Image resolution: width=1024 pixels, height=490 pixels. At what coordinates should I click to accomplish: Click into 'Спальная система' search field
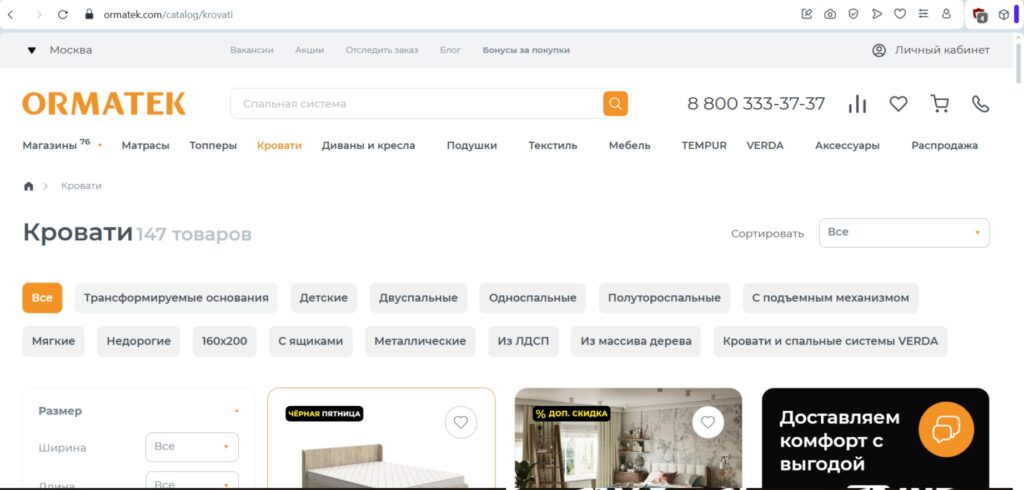pos(415,104)
